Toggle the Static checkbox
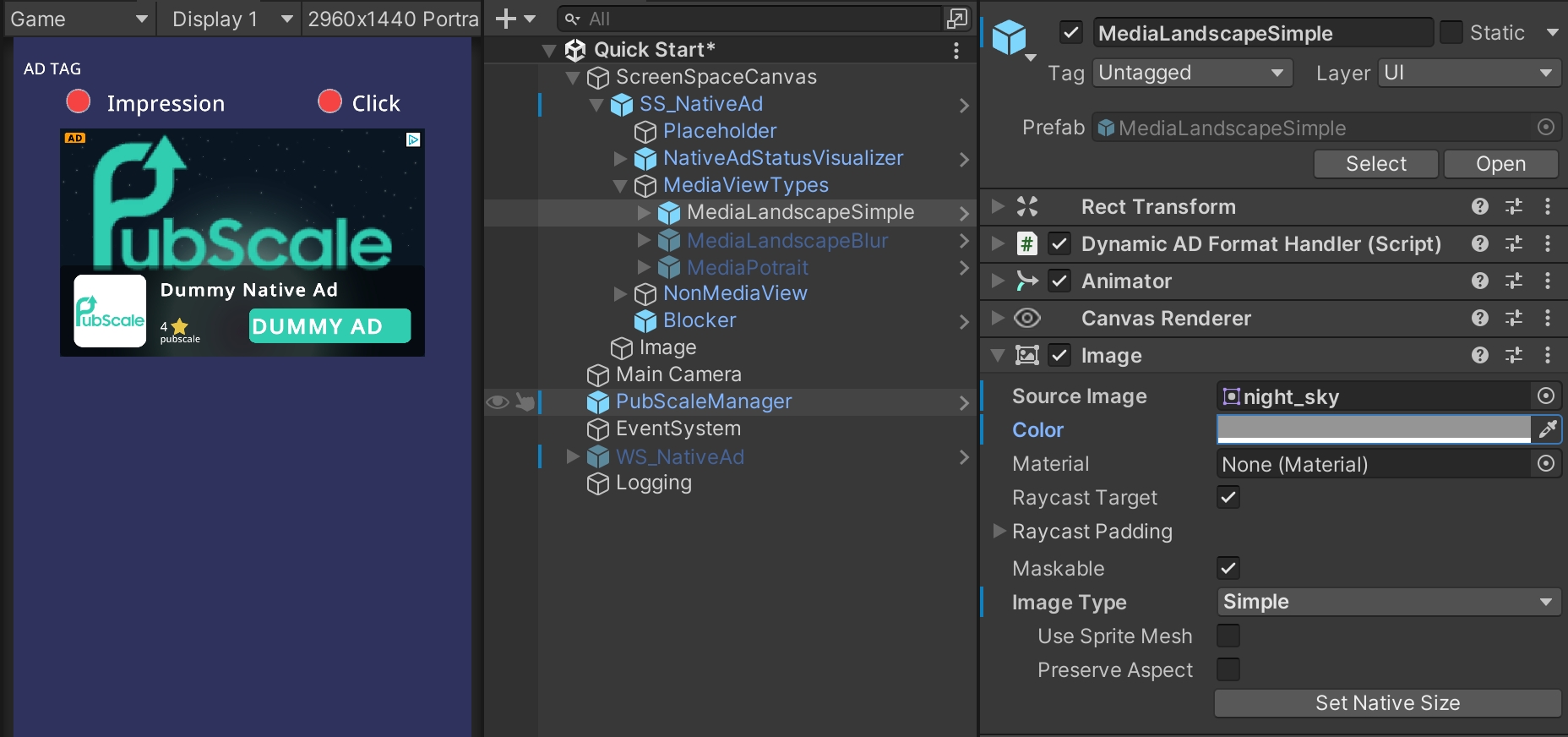Viewport: 1568px width, 737px height. 1451,33
